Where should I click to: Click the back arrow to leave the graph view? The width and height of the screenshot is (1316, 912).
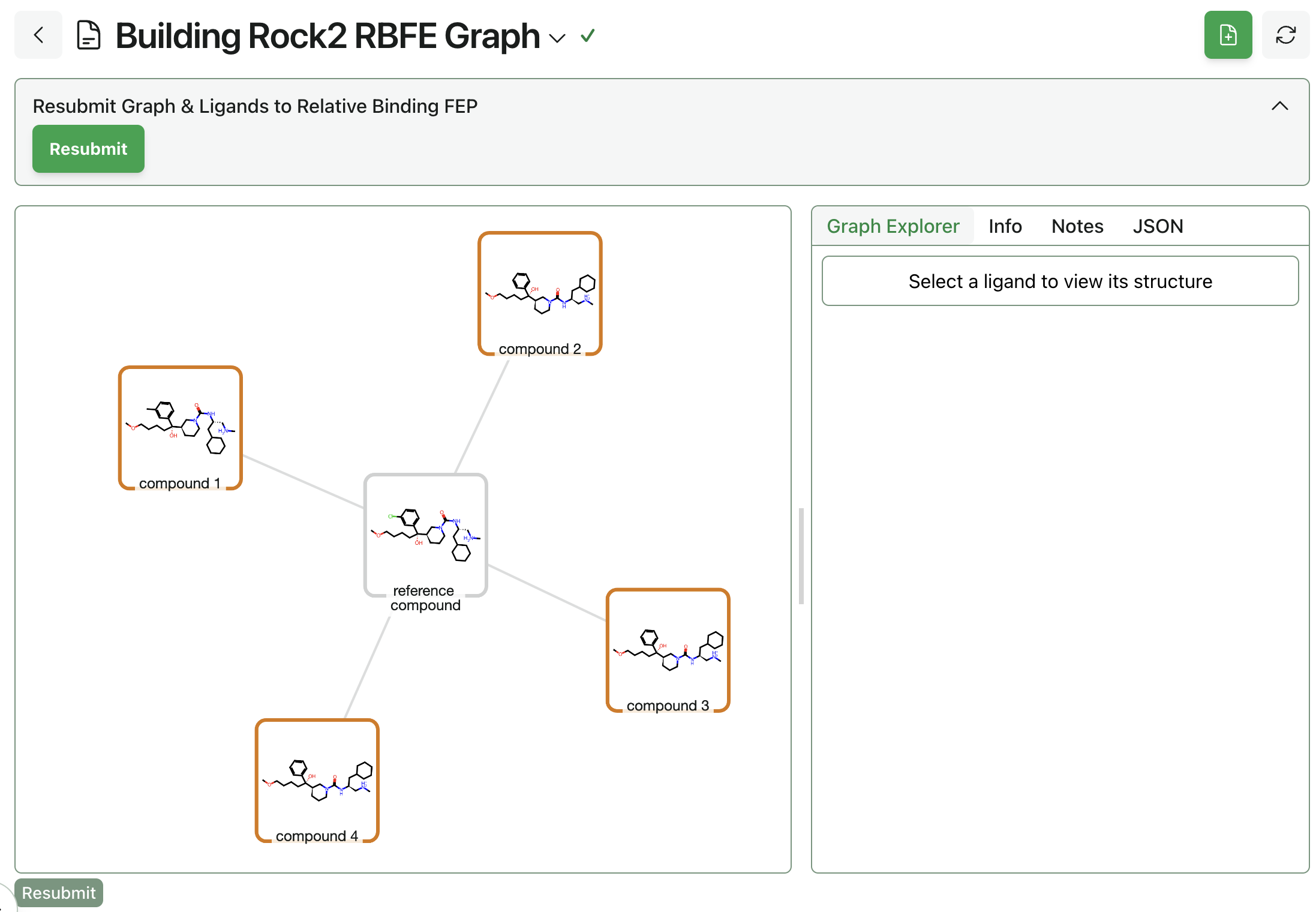(38, 35)
